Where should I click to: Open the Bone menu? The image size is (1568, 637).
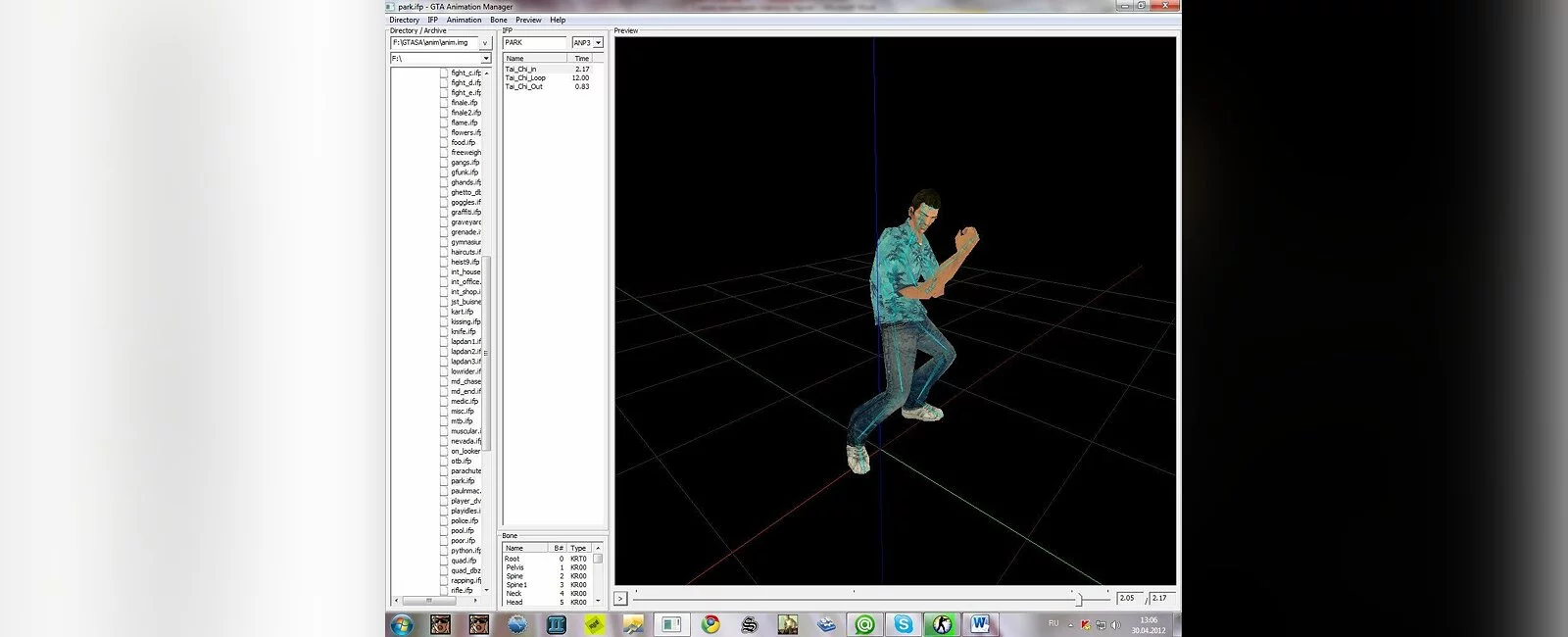(499, 20)
